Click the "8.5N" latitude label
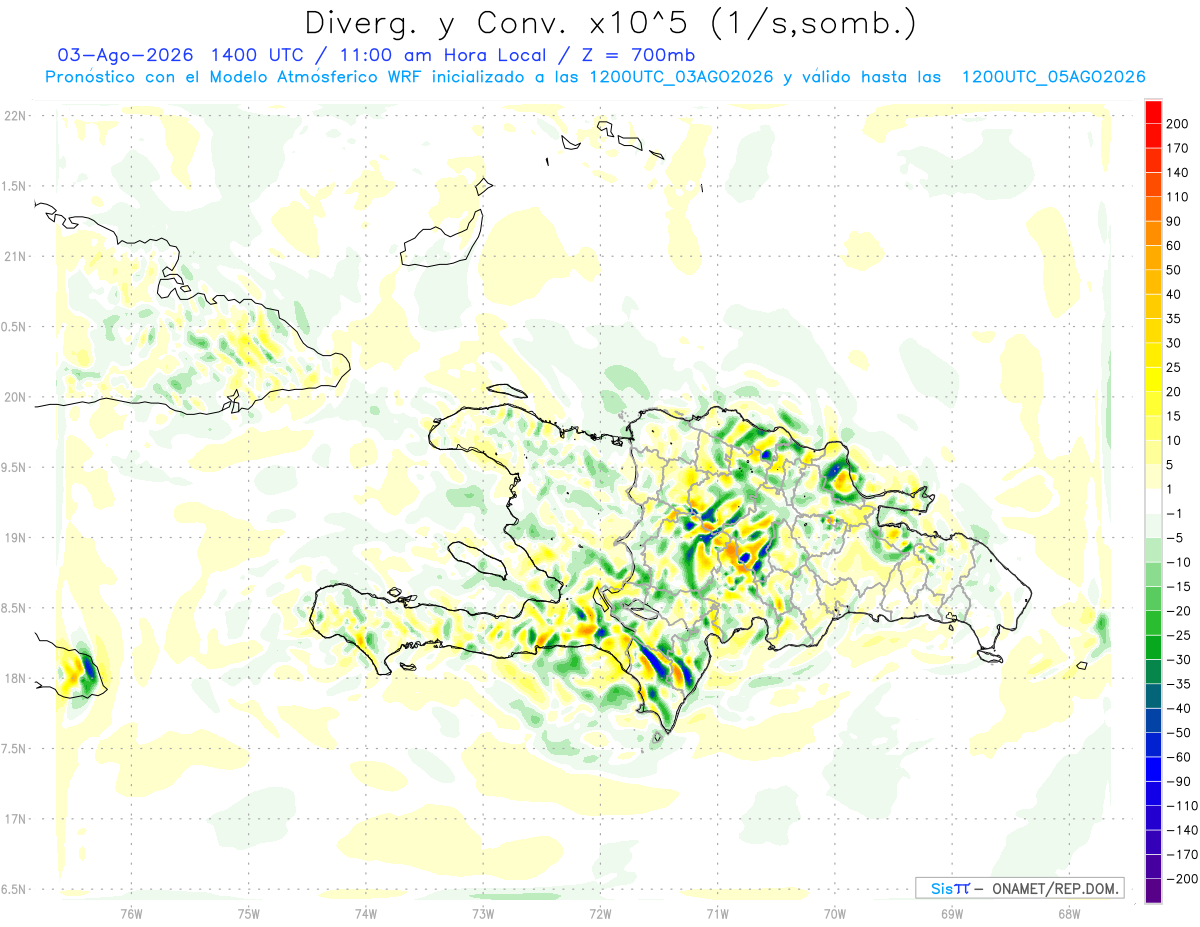 14,608
